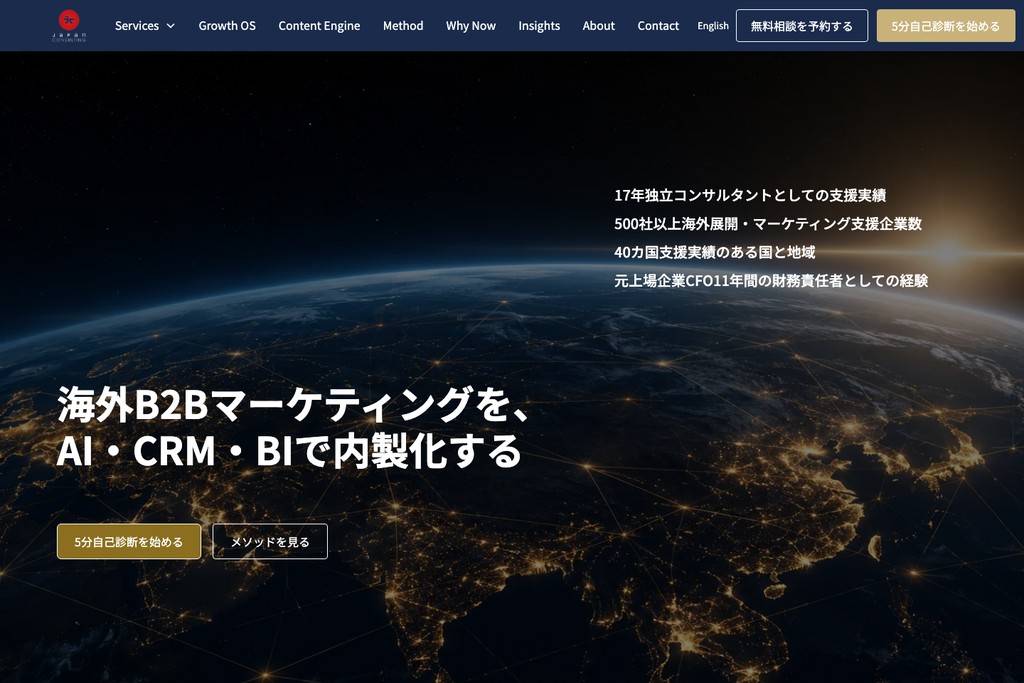Screen dimensions: 1024x683
Task: Click the 元上場企業CFO11年間の財務責任者としての経験 line
Action: click(771, 281)
